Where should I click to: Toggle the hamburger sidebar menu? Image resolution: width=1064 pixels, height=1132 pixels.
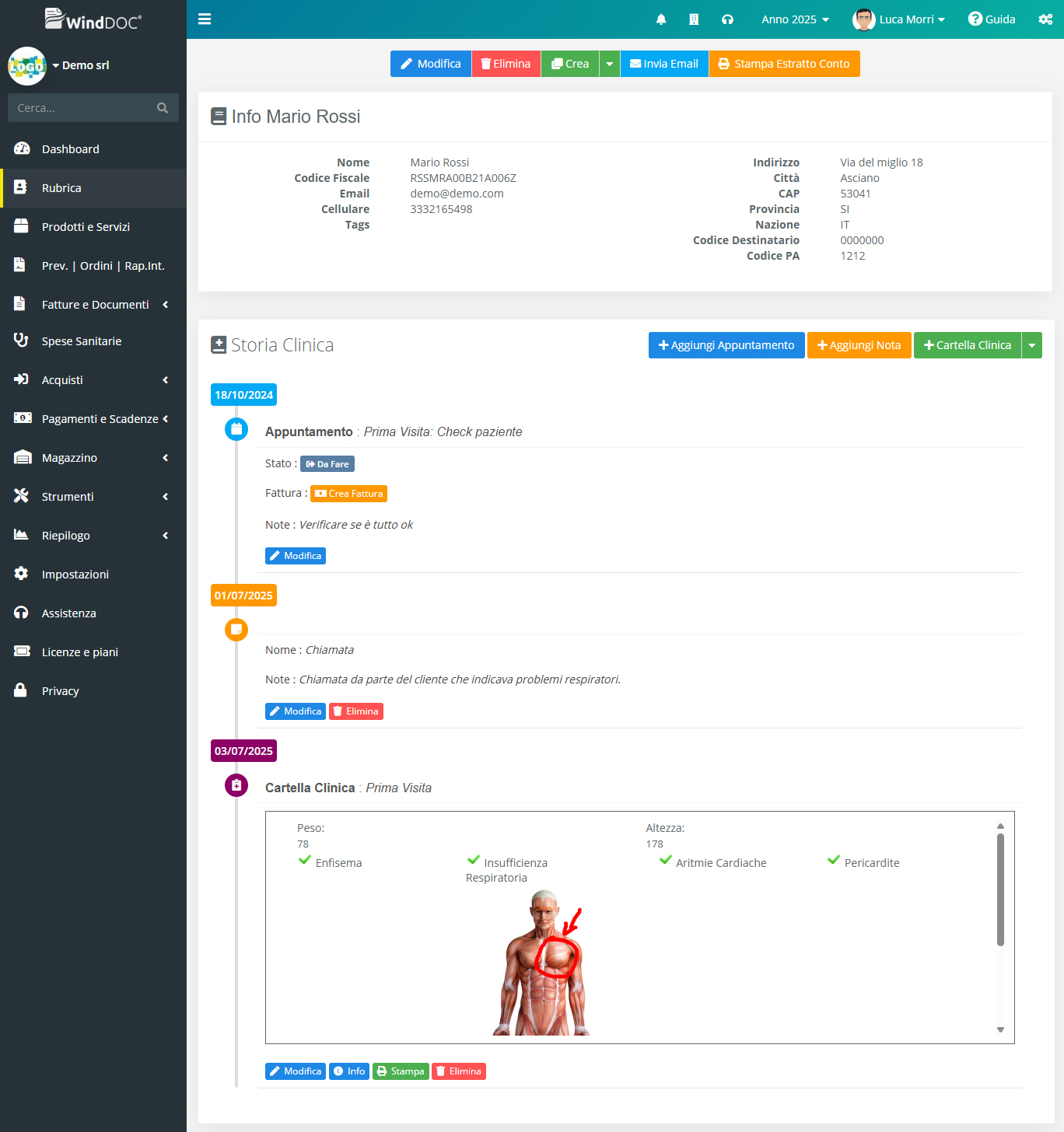tap(205, 19)
